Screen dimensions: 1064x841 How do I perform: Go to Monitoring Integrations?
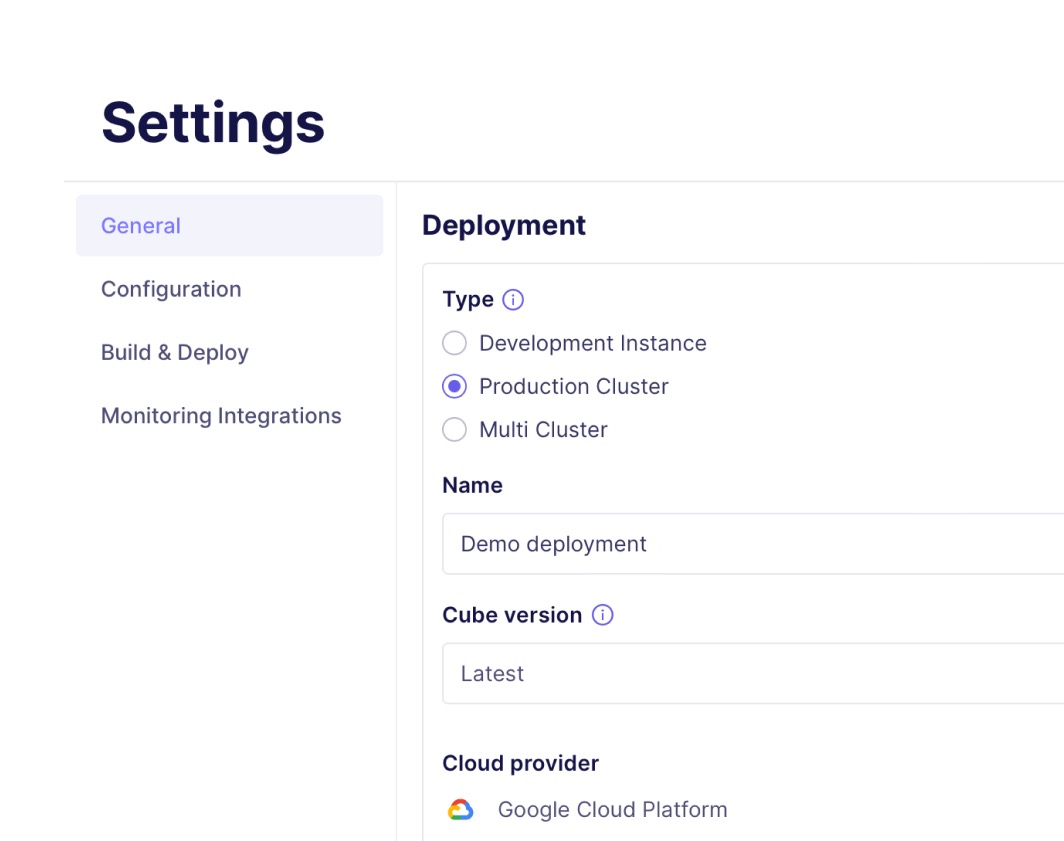221,415
